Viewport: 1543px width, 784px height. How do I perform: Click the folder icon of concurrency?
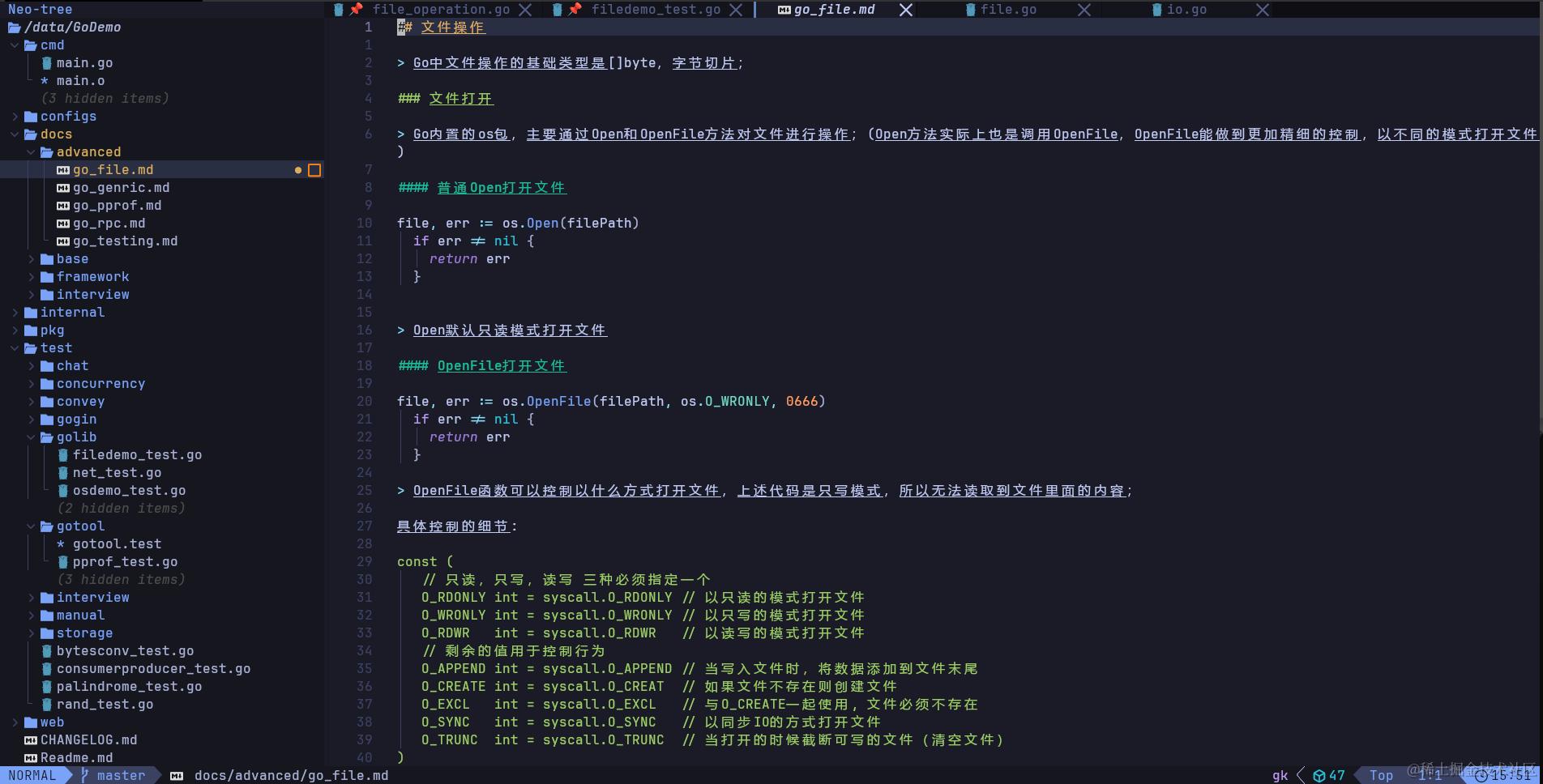tap(47, 384)
